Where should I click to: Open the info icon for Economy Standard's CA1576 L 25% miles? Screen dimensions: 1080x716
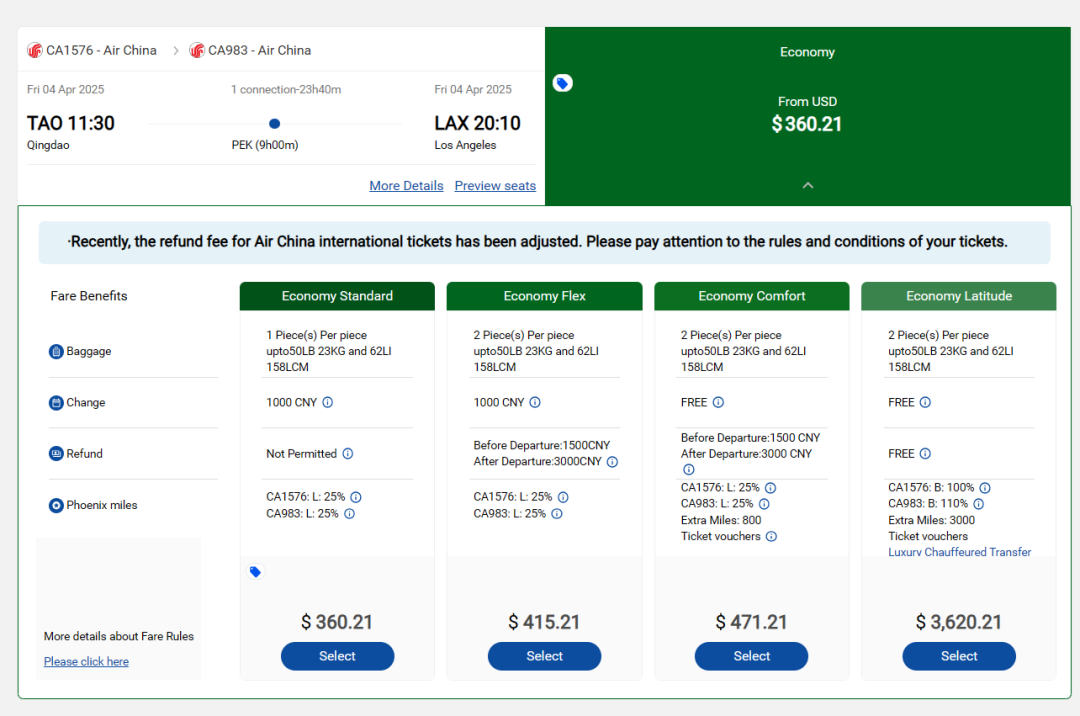pyautogui.click(x=356, y=497)
